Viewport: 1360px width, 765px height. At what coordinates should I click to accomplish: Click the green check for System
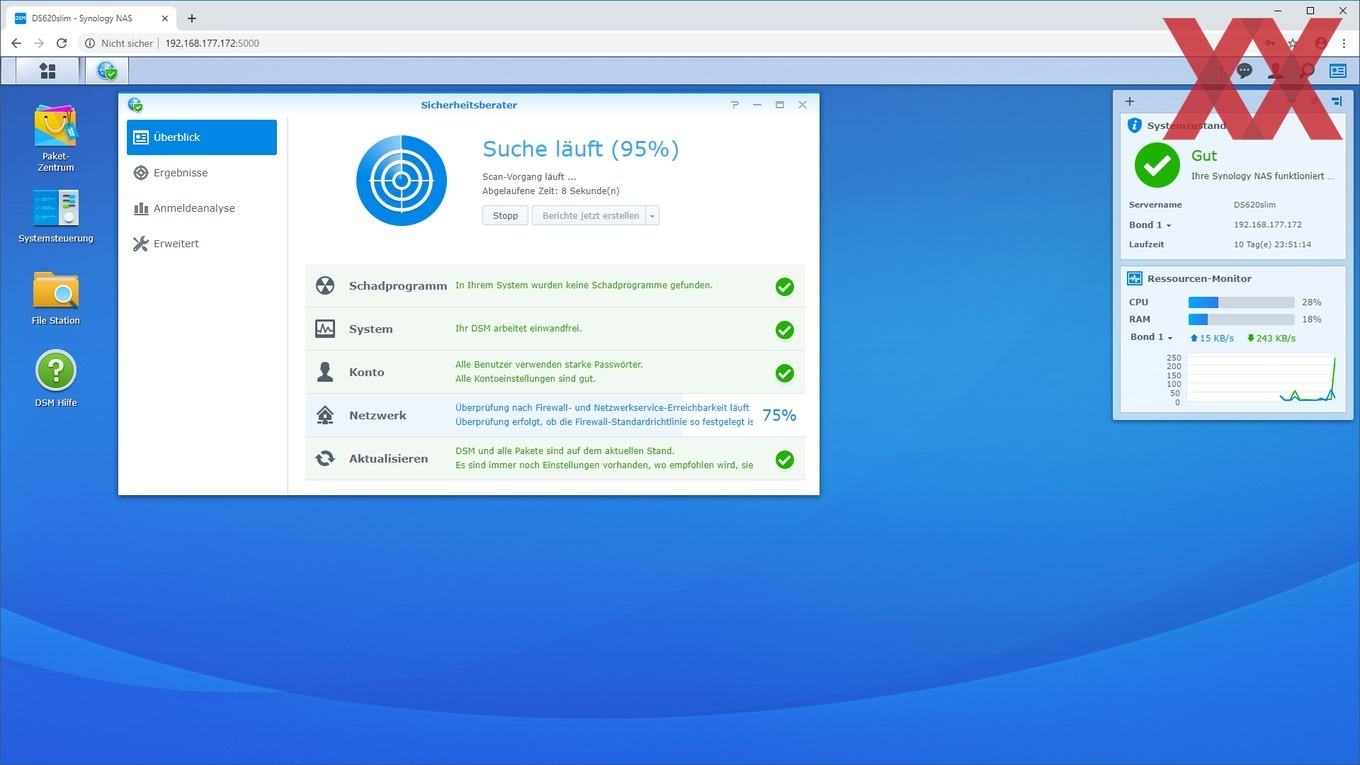(x=785, y=330)
